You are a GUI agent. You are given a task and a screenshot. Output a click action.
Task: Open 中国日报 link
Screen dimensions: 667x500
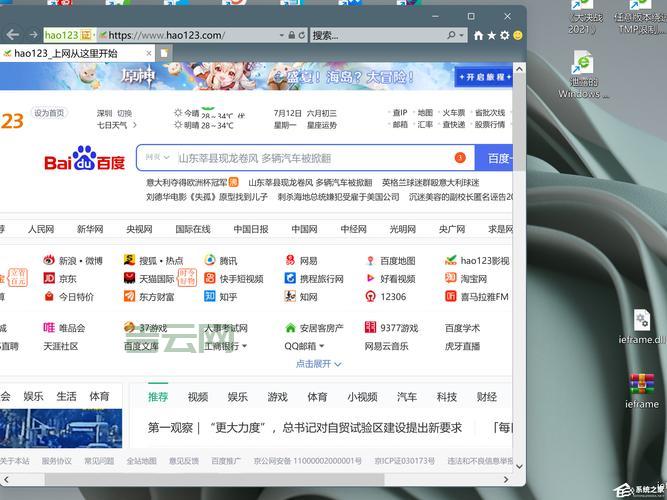(x=251, y=229)
